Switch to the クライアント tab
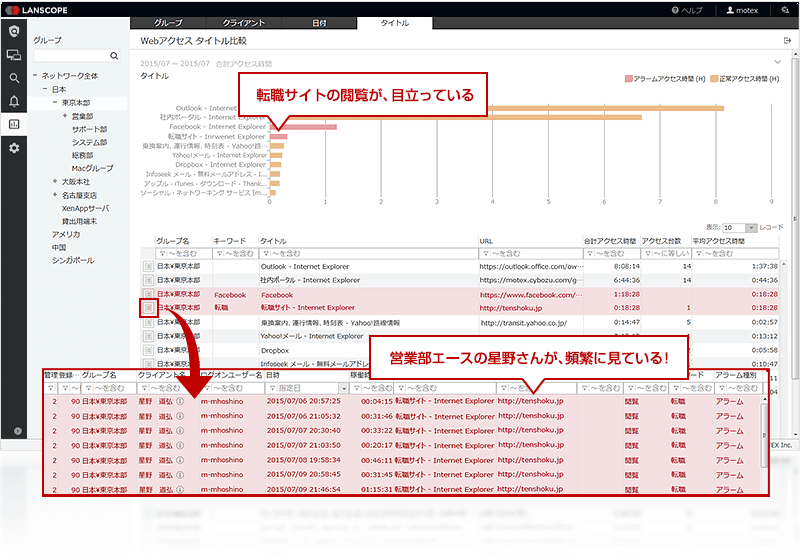The image size is (800, 554). tap(243, 23)
